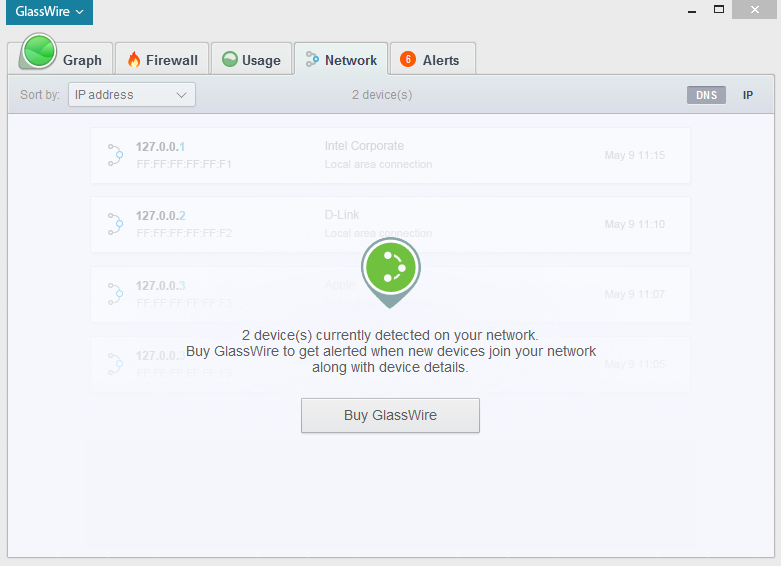Toggle the IP display mode
This screenshot has width=781, height=566.
[x=748, y=95]
